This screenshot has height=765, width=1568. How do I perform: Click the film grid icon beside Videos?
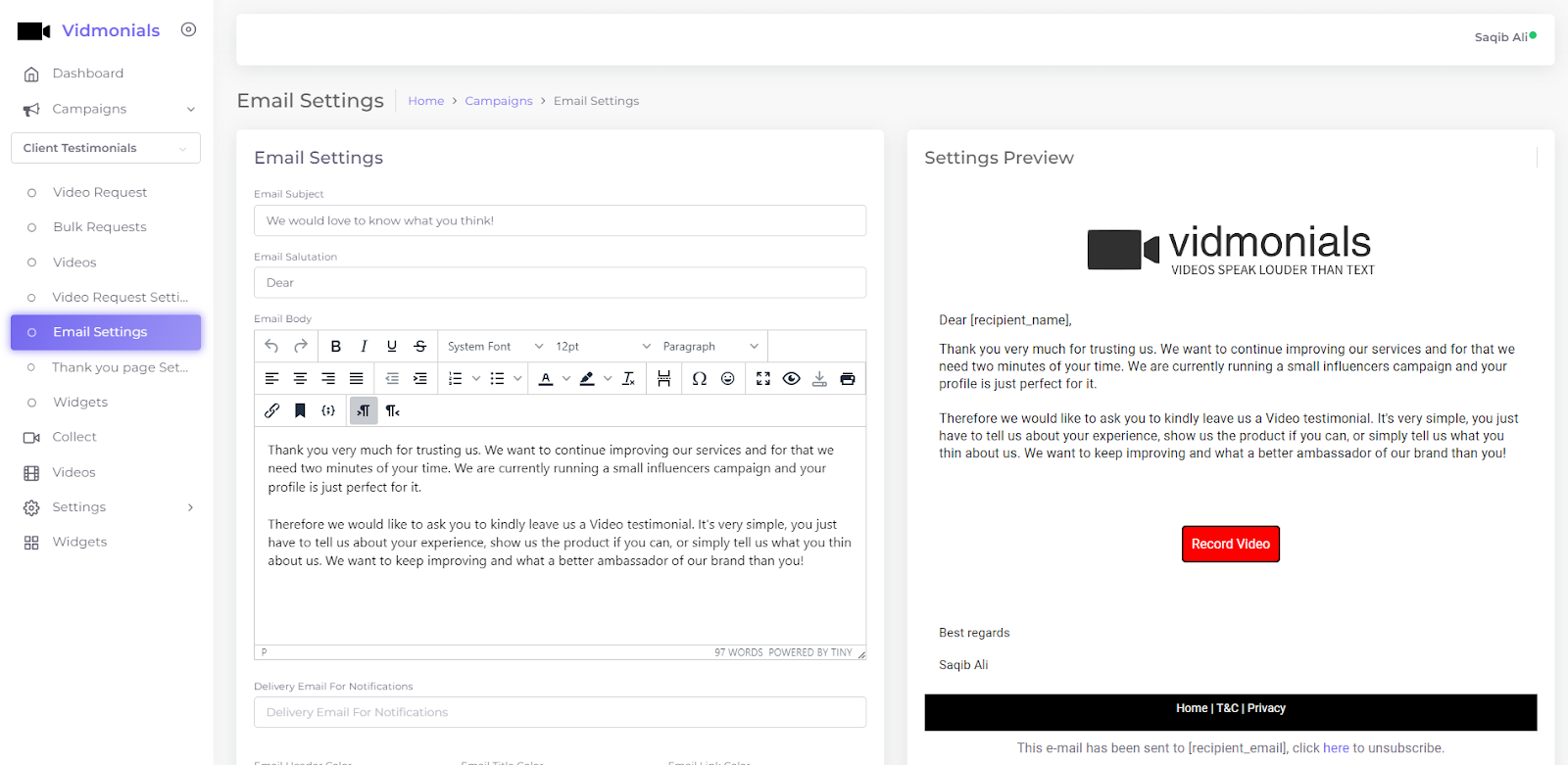click(x=31, y=473)
